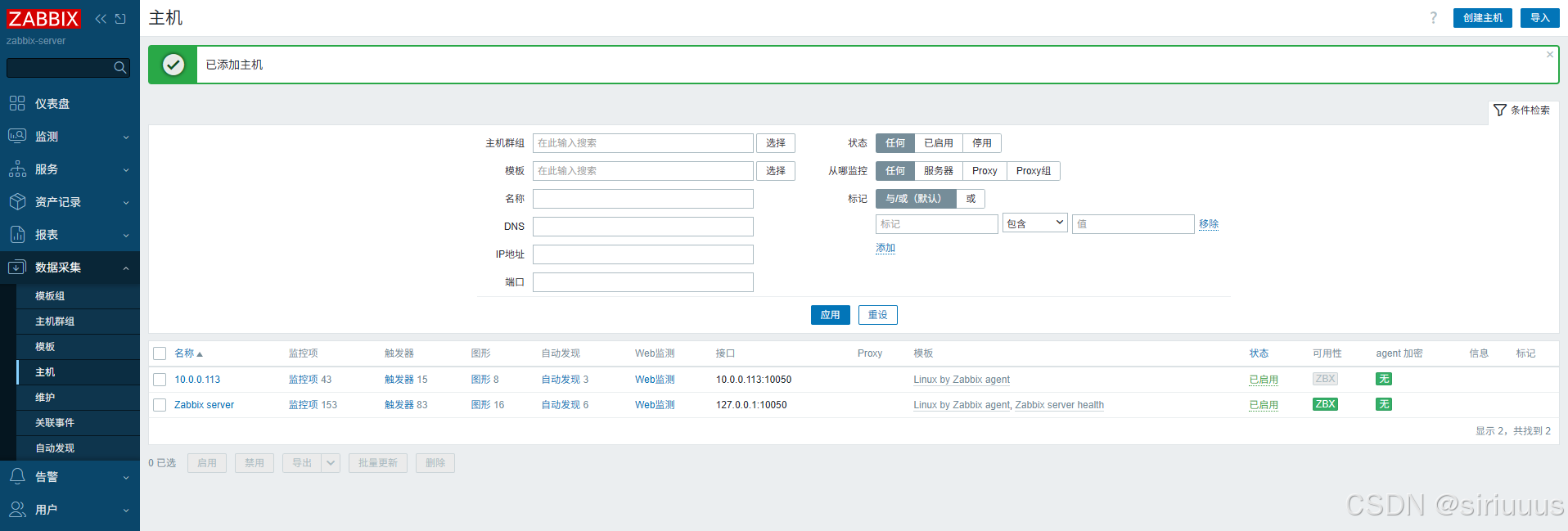Click the 导入 button
Image resolution: width=1568 pixels, height=531 pixels.
click(x=1539, y=18)
